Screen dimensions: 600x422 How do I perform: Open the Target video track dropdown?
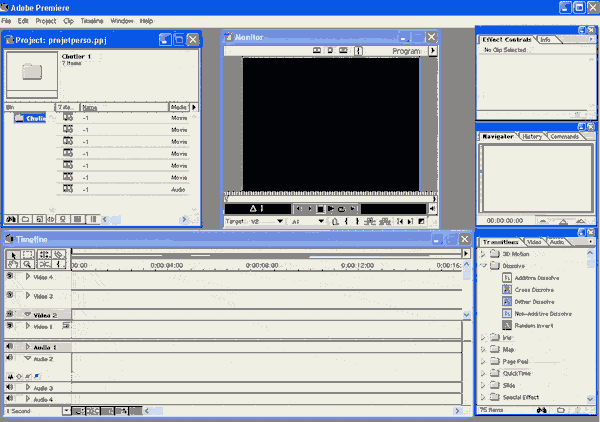pyautogui.click(x=280, y=222)
